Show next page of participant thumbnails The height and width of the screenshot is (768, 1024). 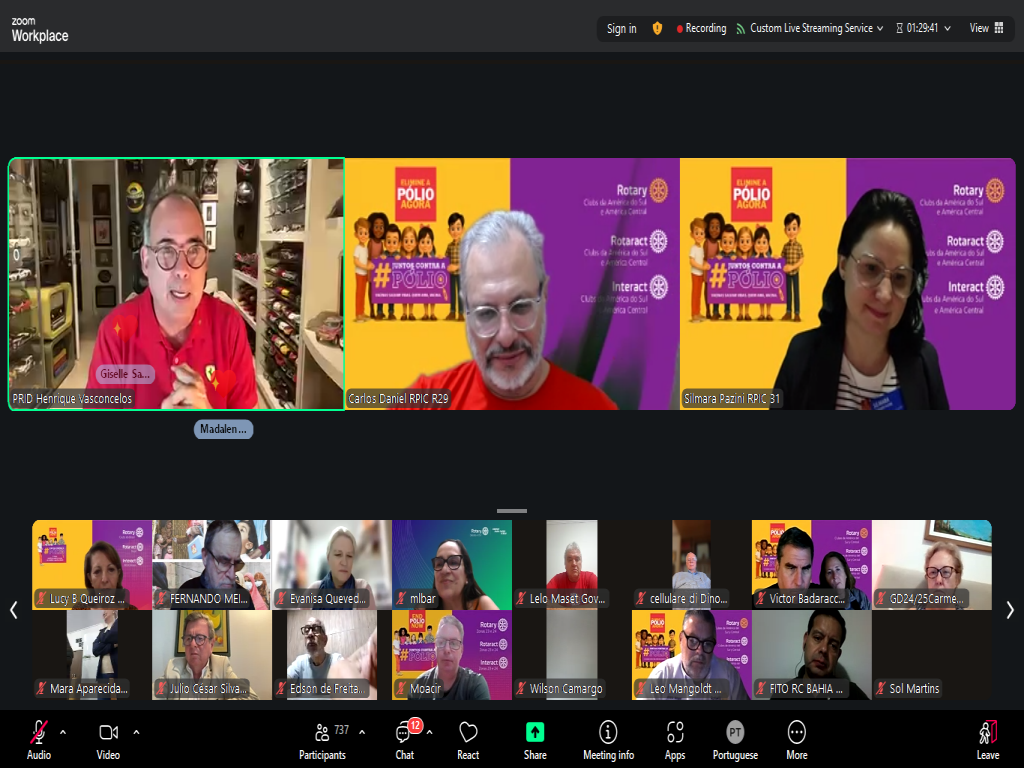click(x=1010, y=610)
